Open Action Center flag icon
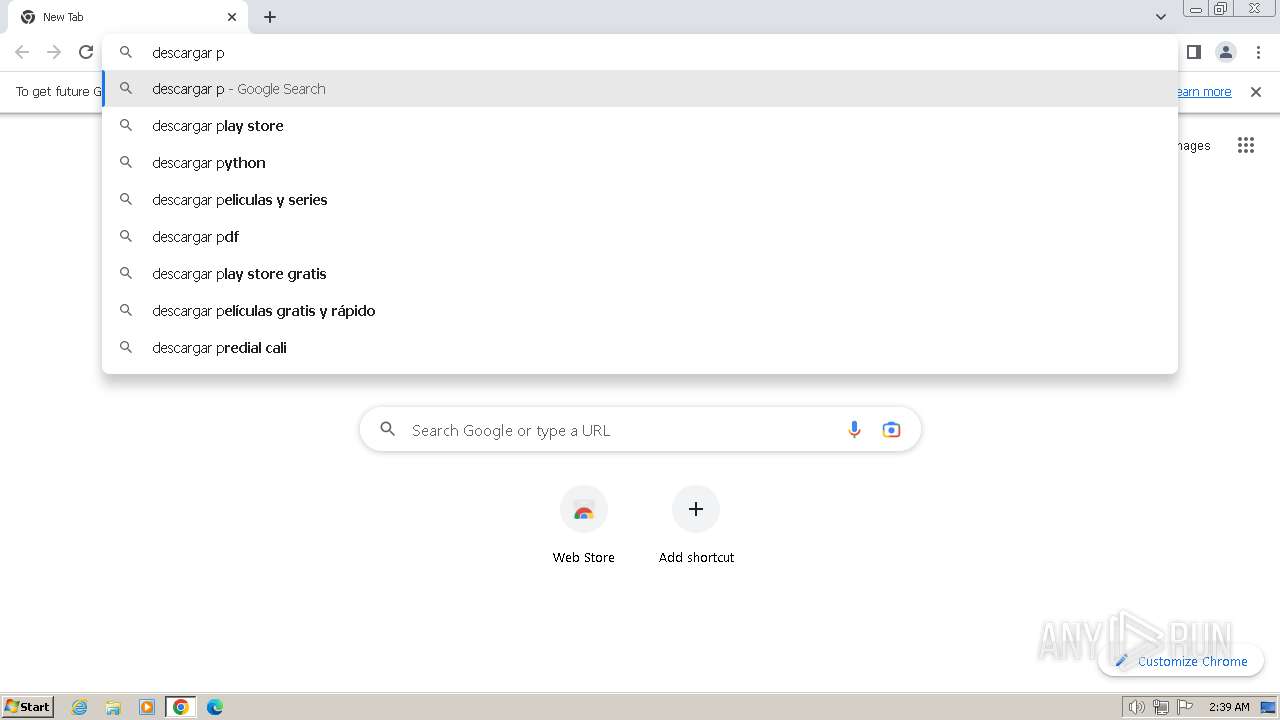The image size is (1280, 720). pos(1185,707)
